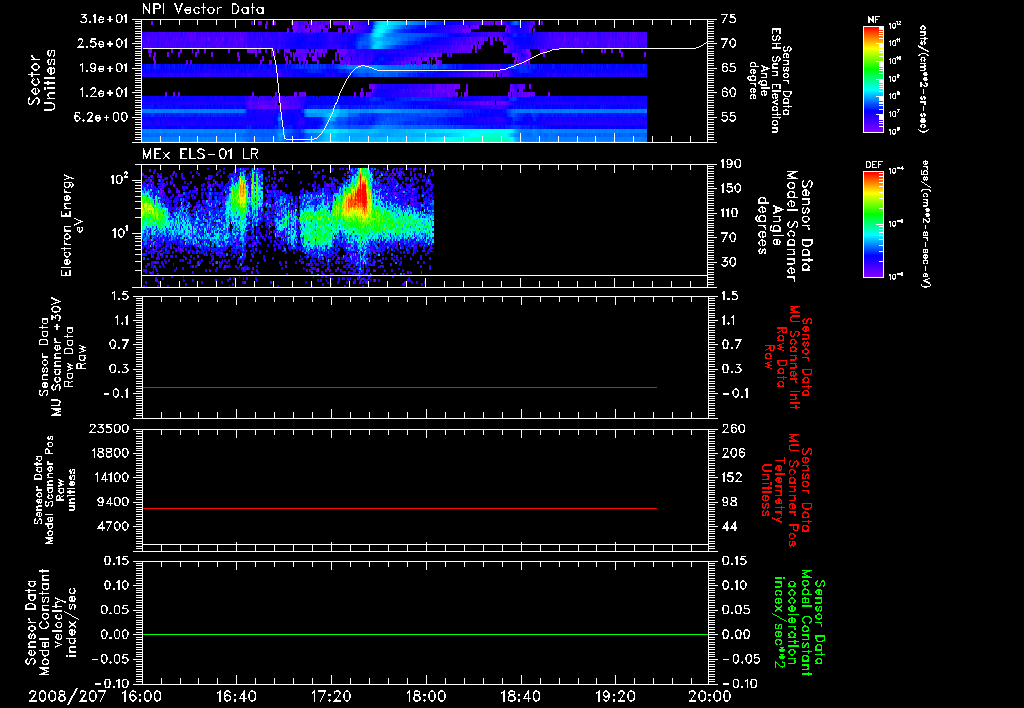1024x708 pixels.
Task: Select the 'NPI Vector Data' panel title
Action: pyautogui.click(x=203, y=9)
